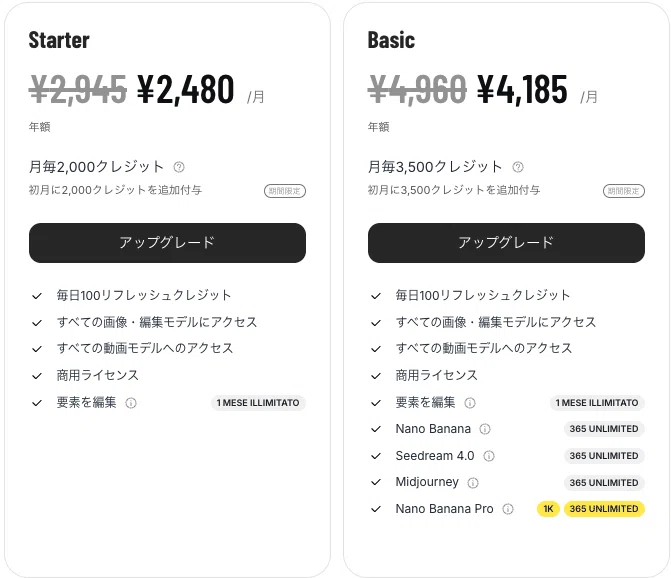Viewport: 671px width, 578px height.
Task: Click info icon next to Basic 要素を編集
Action: point(470,403)
